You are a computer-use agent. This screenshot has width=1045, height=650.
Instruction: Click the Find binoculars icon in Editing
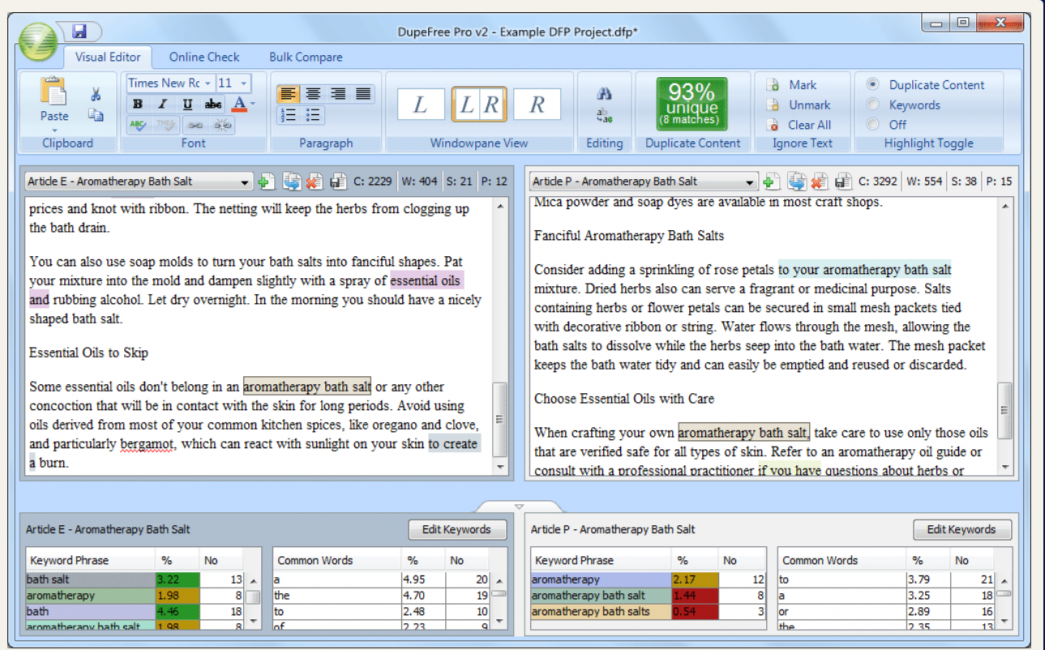604,93
